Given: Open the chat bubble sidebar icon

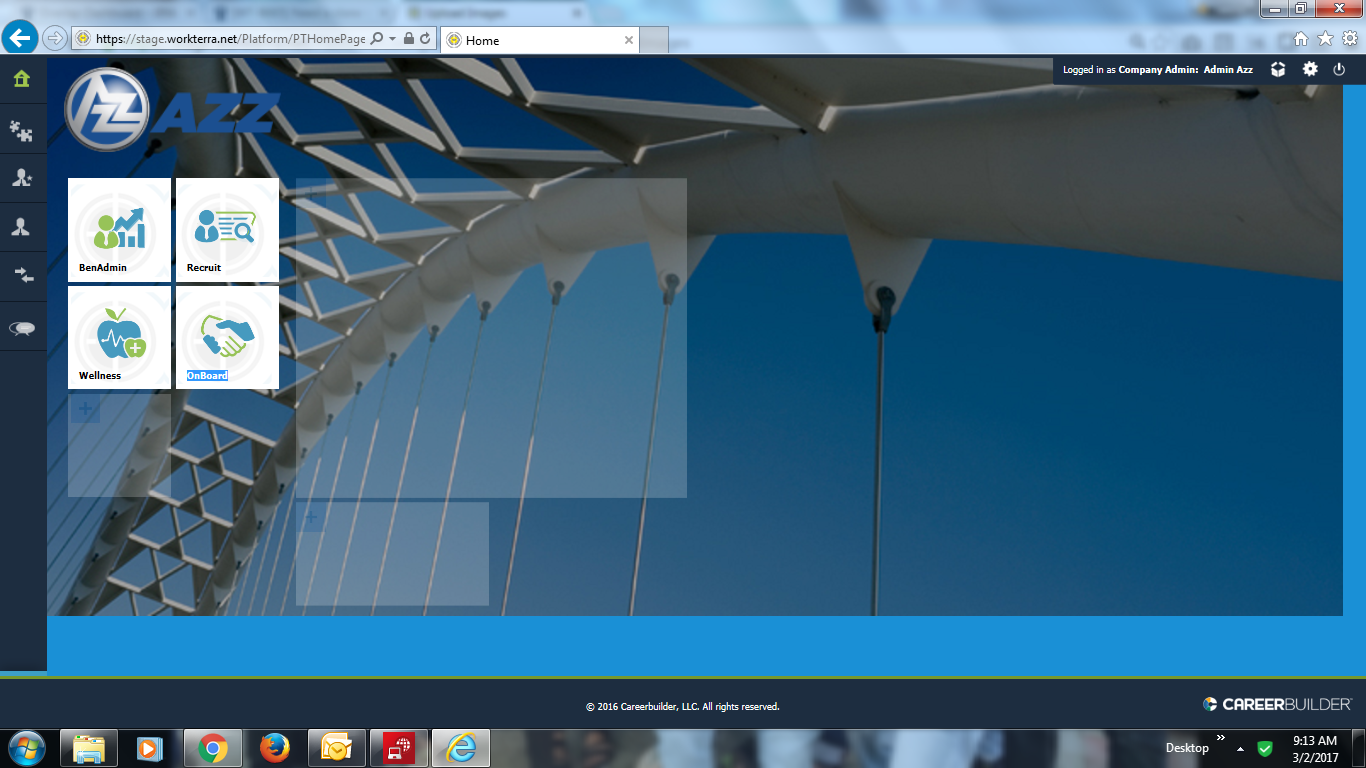Looking at the screenshot, I should pos(22,328).
